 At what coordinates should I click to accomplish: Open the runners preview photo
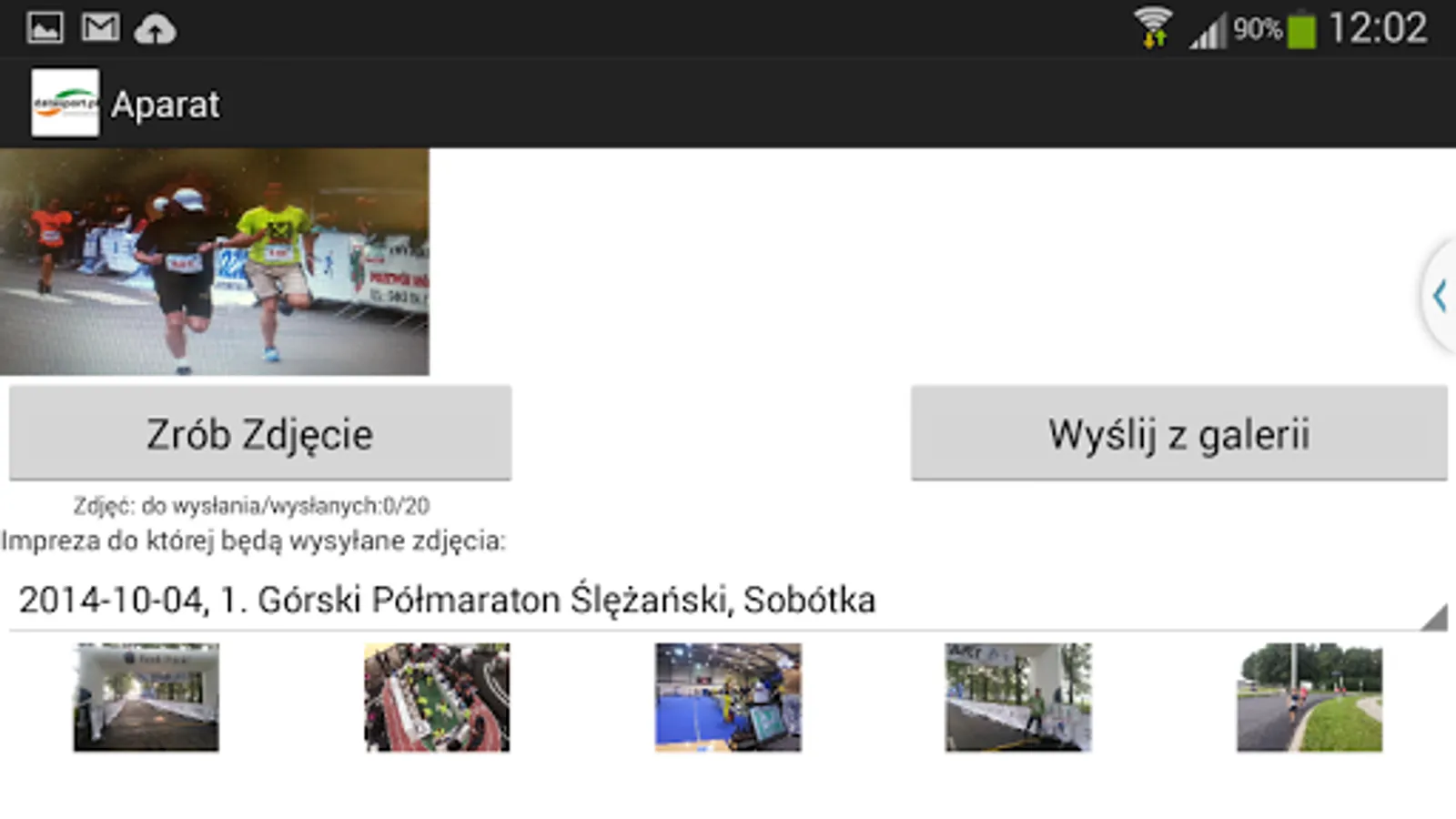pyautogui.click(x=215, y=262)
